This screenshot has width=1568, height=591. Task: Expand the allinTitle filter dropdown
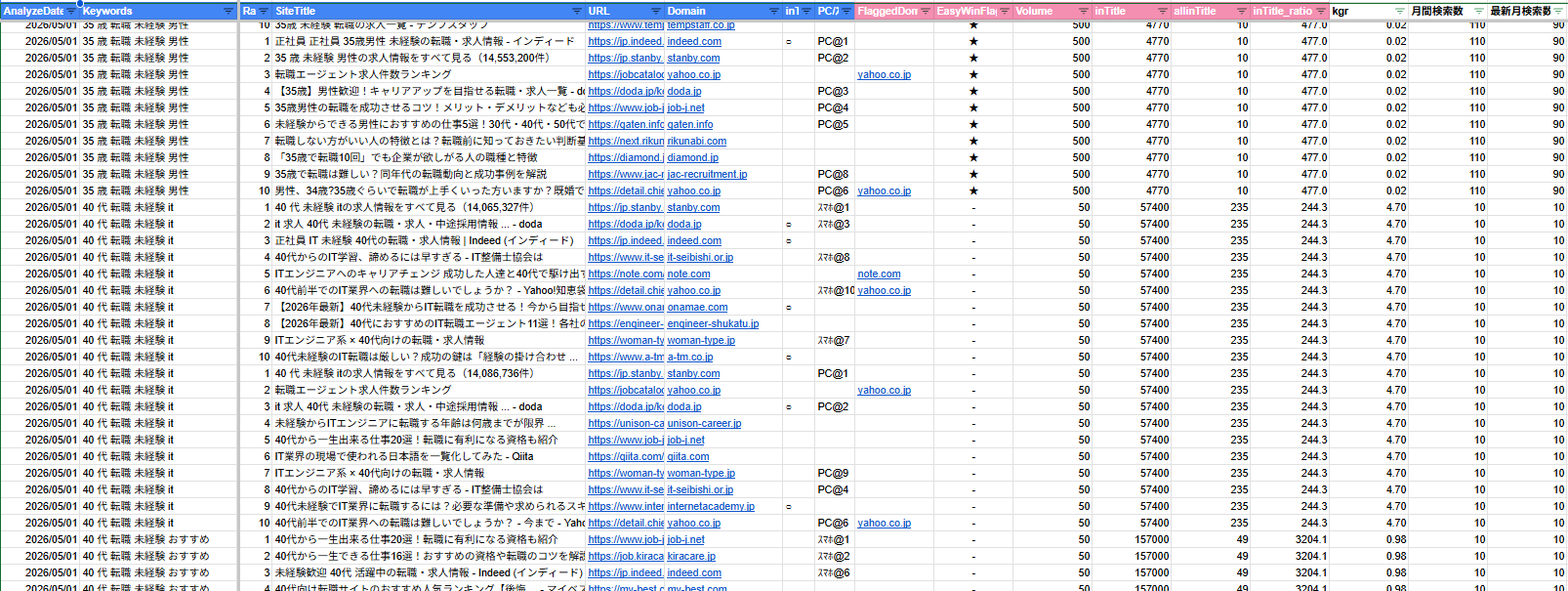[x=1241, y=12]
